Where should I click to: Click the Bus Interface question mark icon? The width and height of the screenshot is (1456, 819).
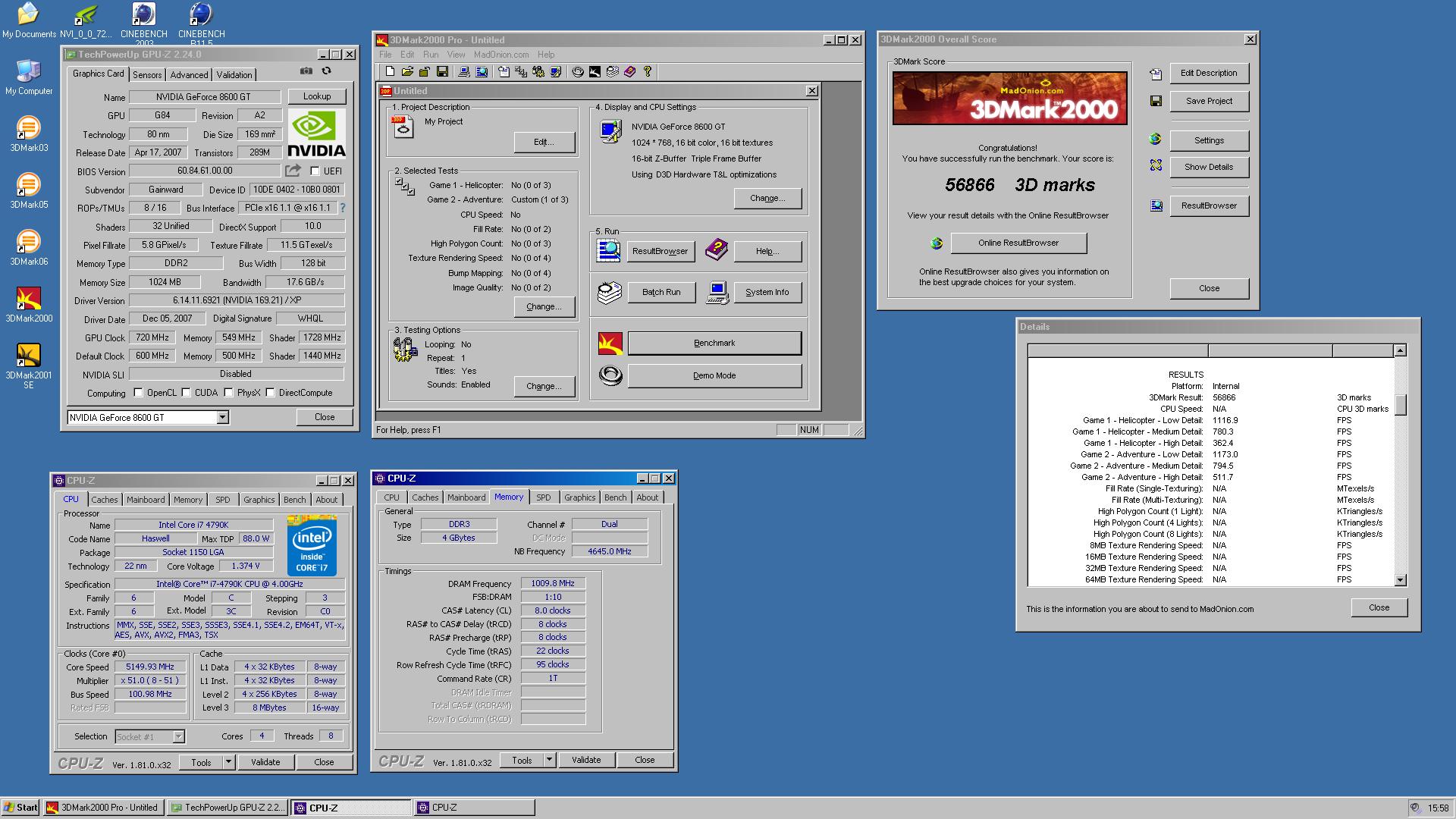coord(343,207)
